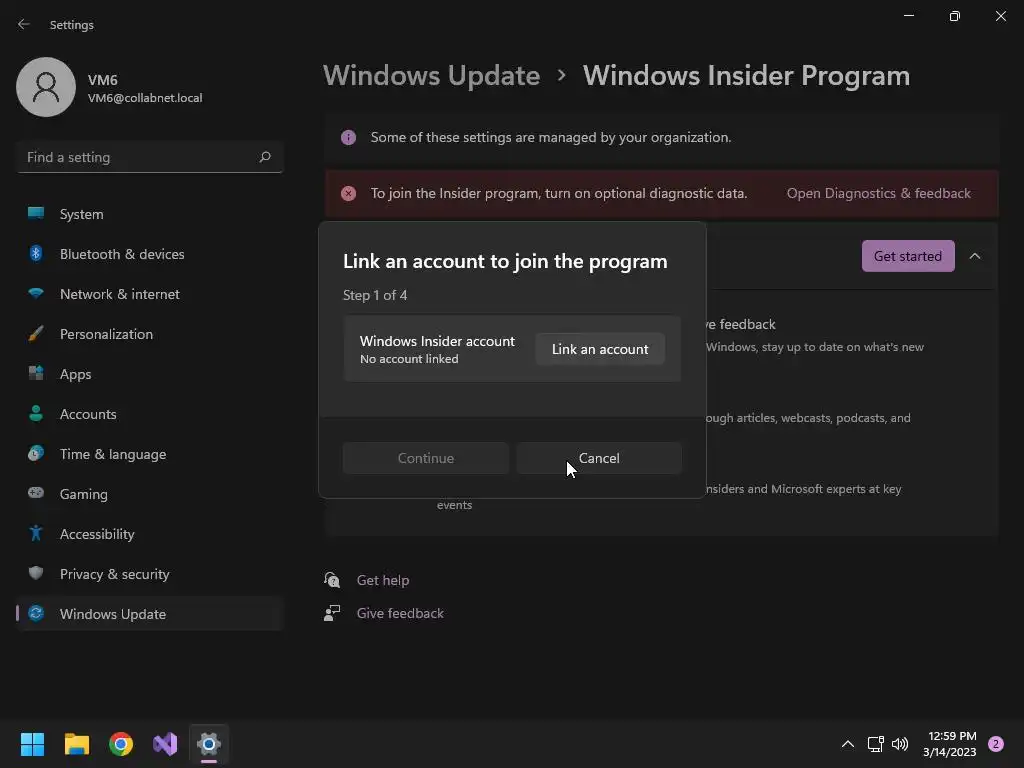
Task: Open File Explorer from the taskbar
Action: pos(76,744)
